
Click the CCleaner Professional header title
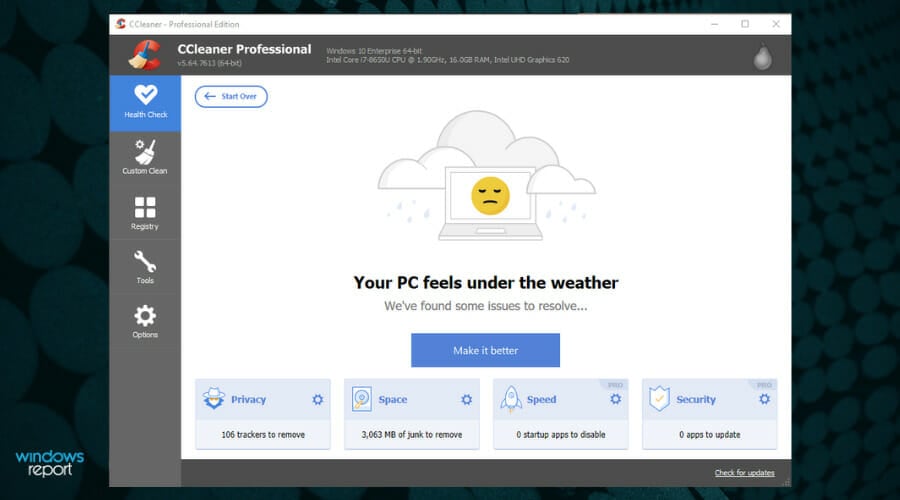coord(244,49)
